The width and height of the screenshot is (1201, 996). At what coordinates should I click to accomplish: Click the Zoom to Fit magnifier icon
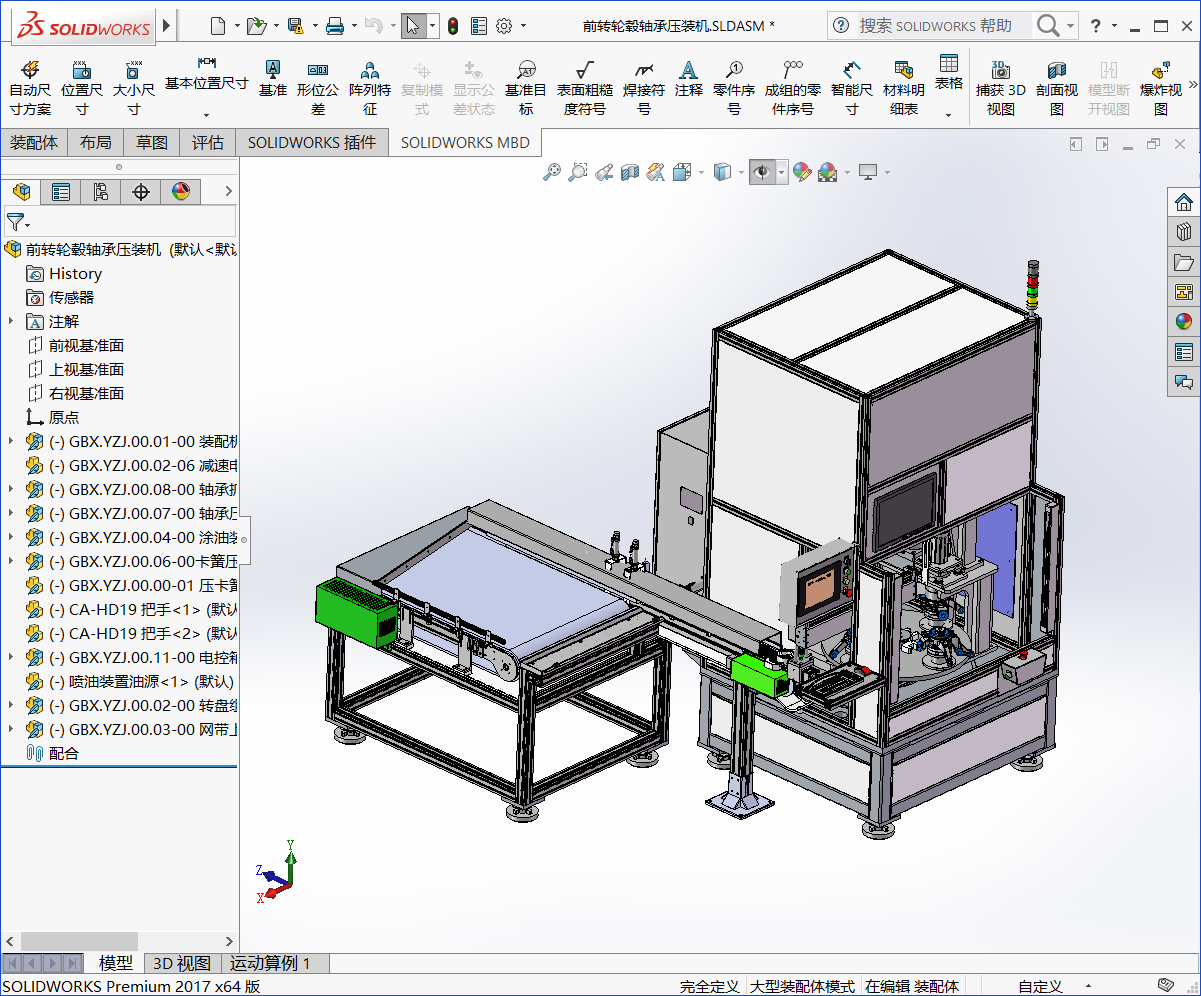[x=551, y=172]
